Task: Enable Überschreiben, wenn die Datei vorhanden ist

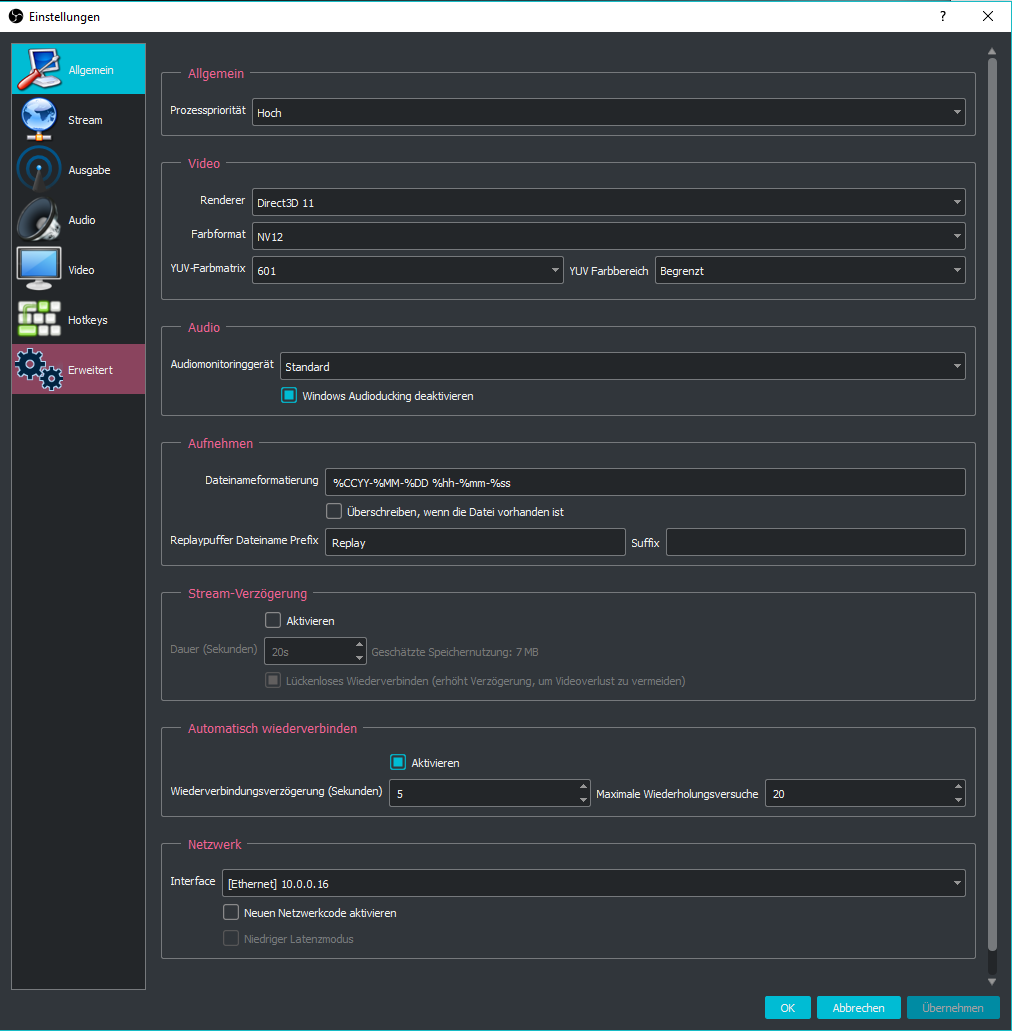Action: [334, 512]
